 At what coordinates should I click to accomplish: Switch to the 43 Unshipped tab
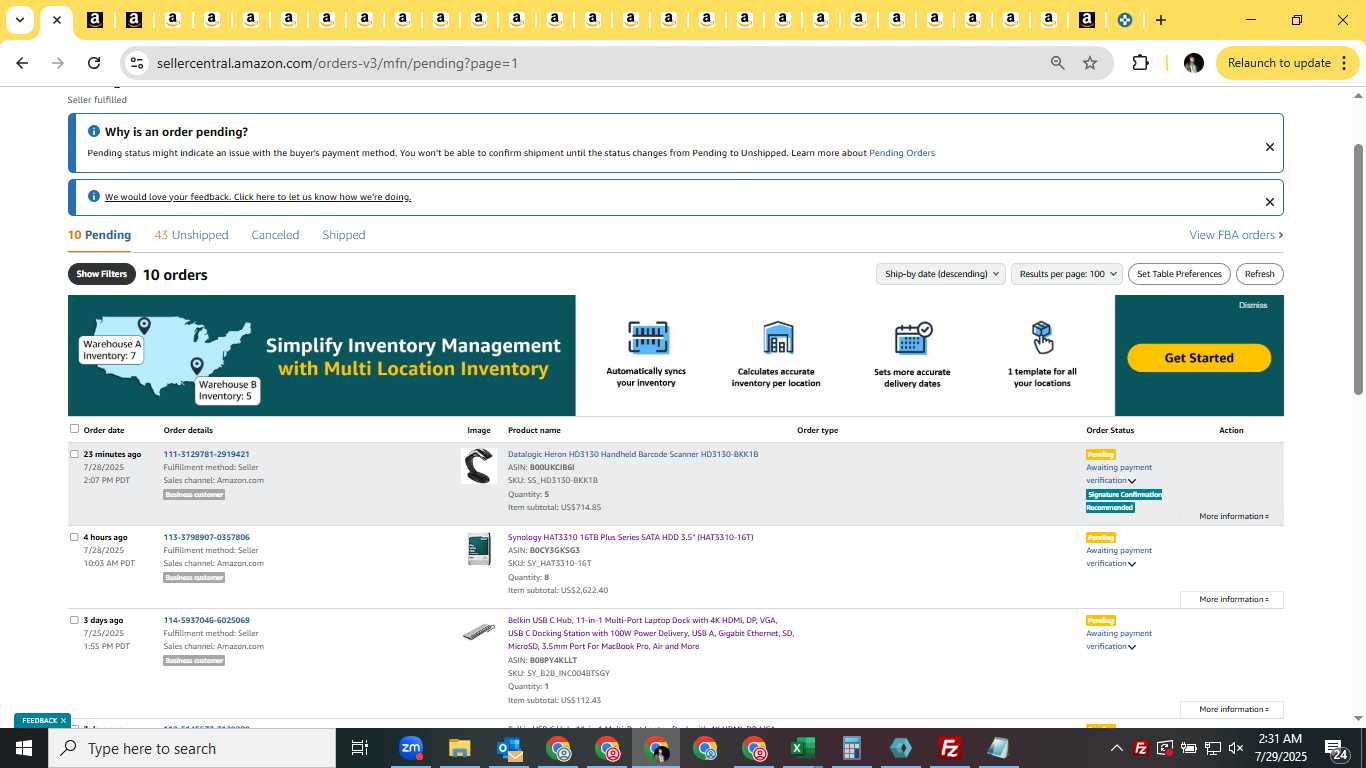(191, 235)
